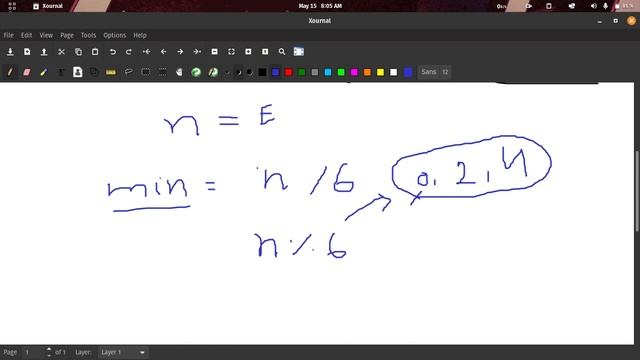Pick the white color swatch
This screenshot has height=360, width=640.
tap(393, 72)
